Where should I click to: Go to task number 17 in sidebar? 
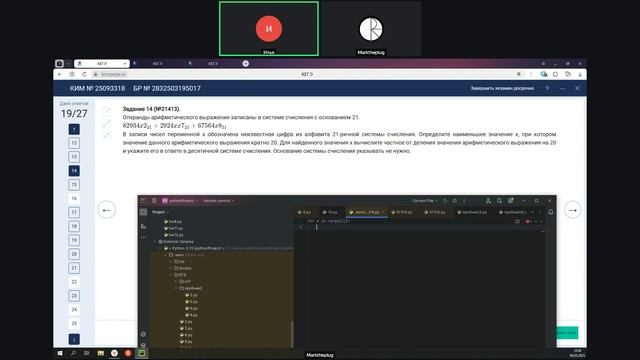pos(74,213)
